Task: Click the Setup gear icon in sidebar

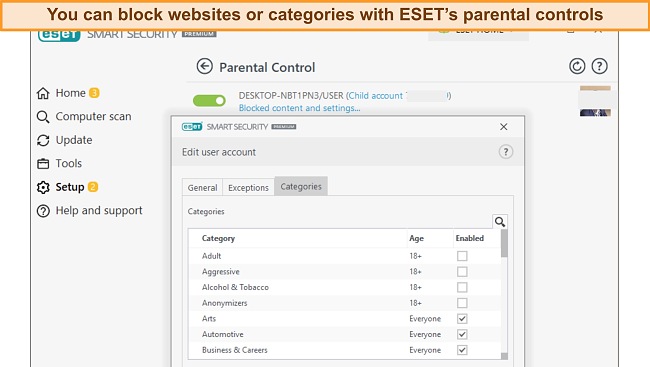Action: click(43, 187)
